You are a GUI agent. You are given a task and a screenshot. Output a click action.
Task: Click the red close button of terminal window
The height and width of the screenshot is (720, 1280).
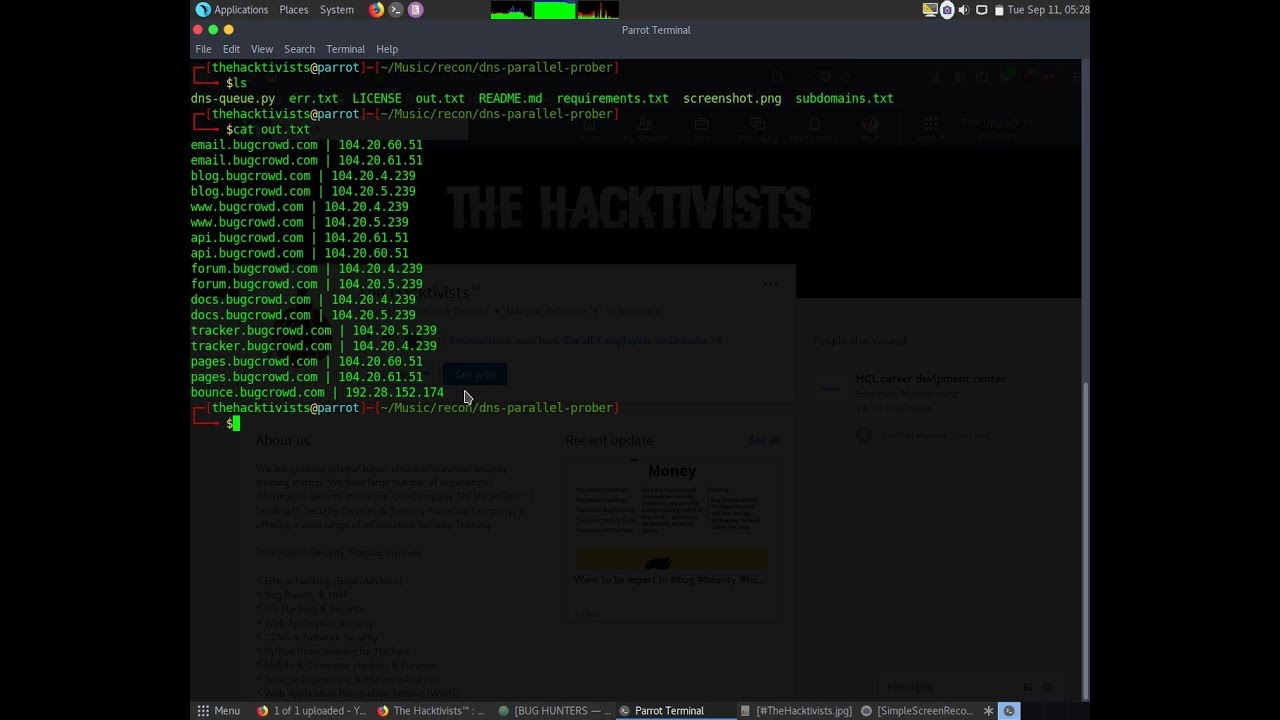tap(197, 30)
